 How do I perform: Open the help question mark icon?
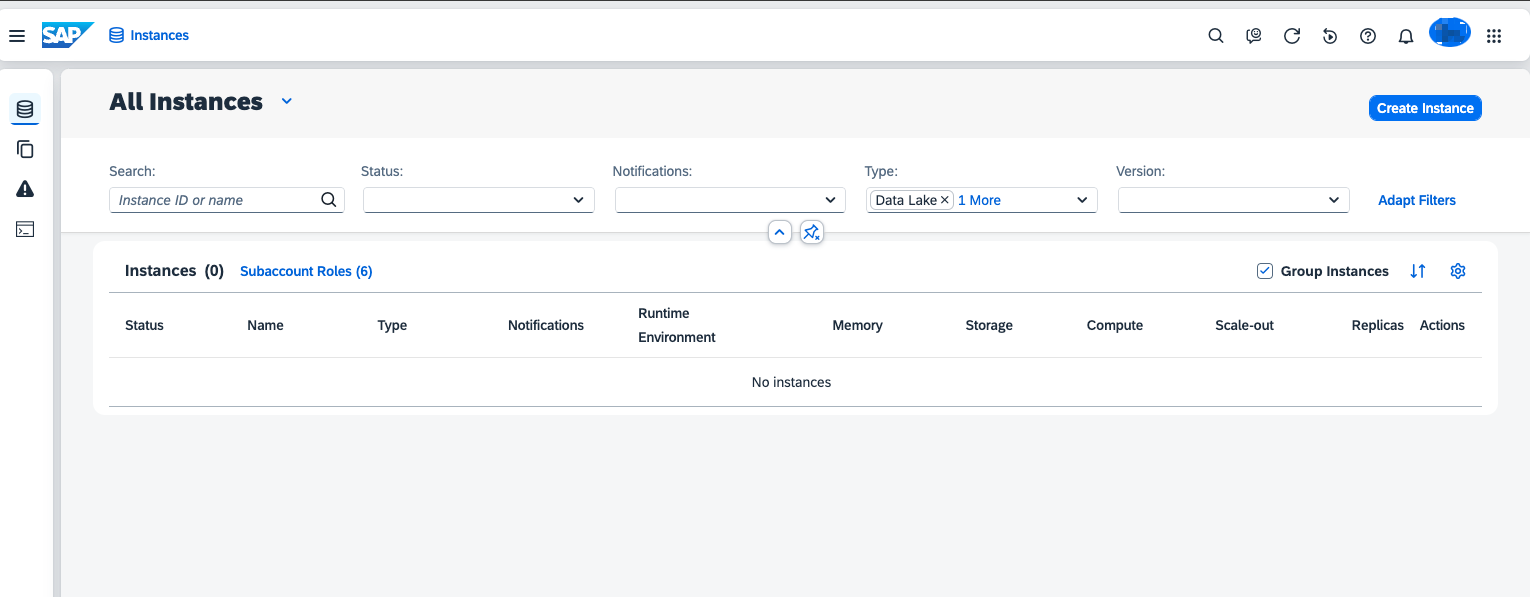(1368, 36)
